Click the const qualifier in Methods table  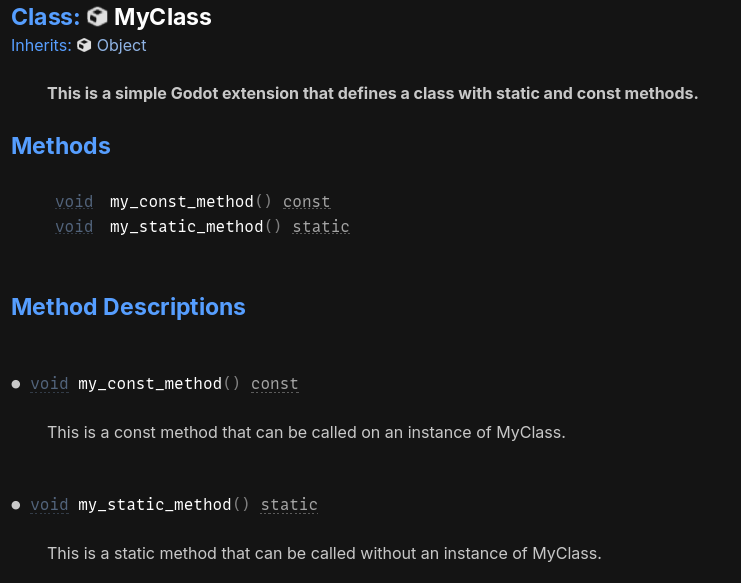tap(307, 202)
